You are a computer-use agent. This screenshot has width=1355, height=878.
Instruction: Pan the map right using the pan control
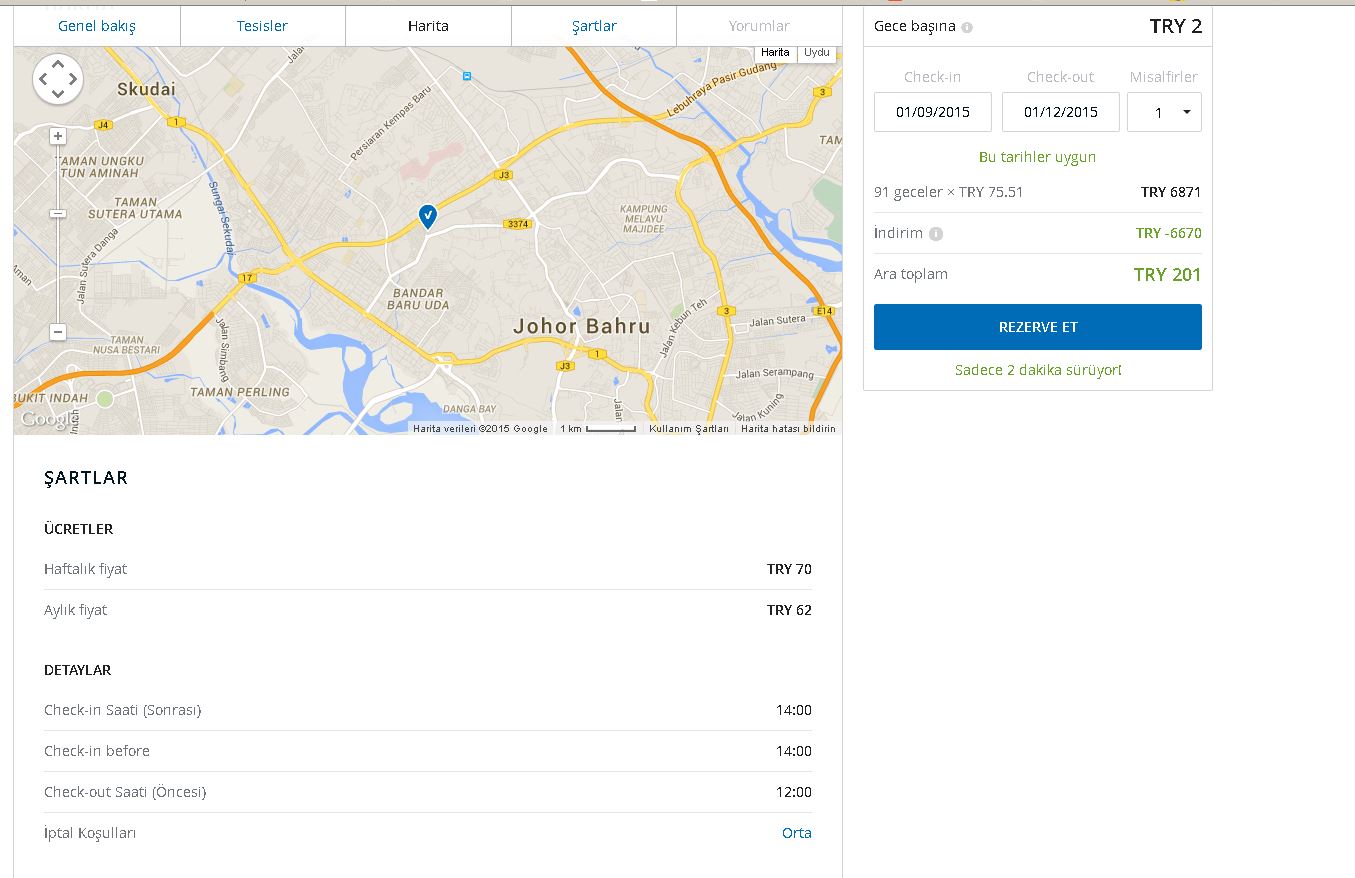(x=74, y=79)
